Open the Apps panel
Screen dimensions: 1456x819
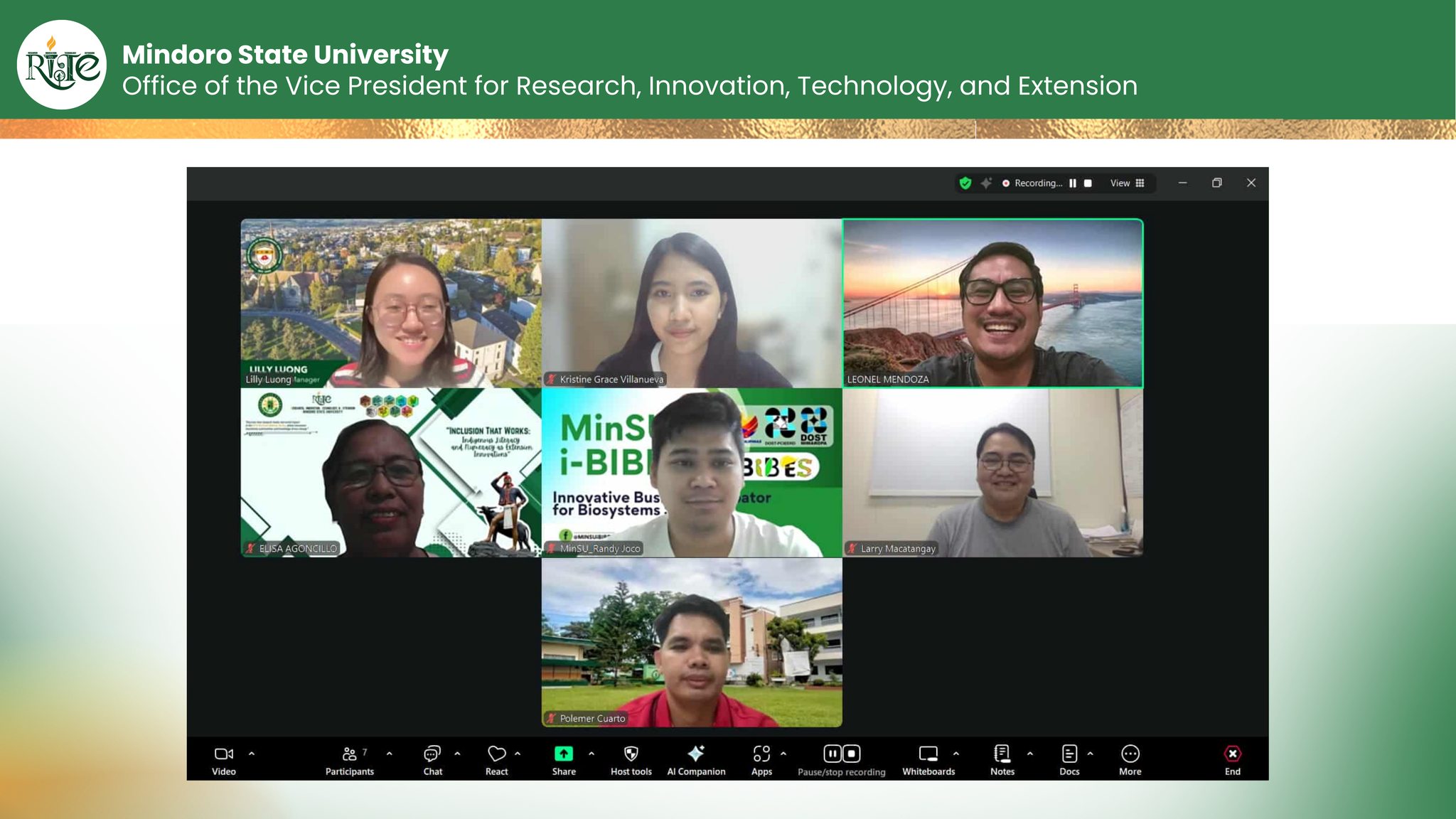761,755
